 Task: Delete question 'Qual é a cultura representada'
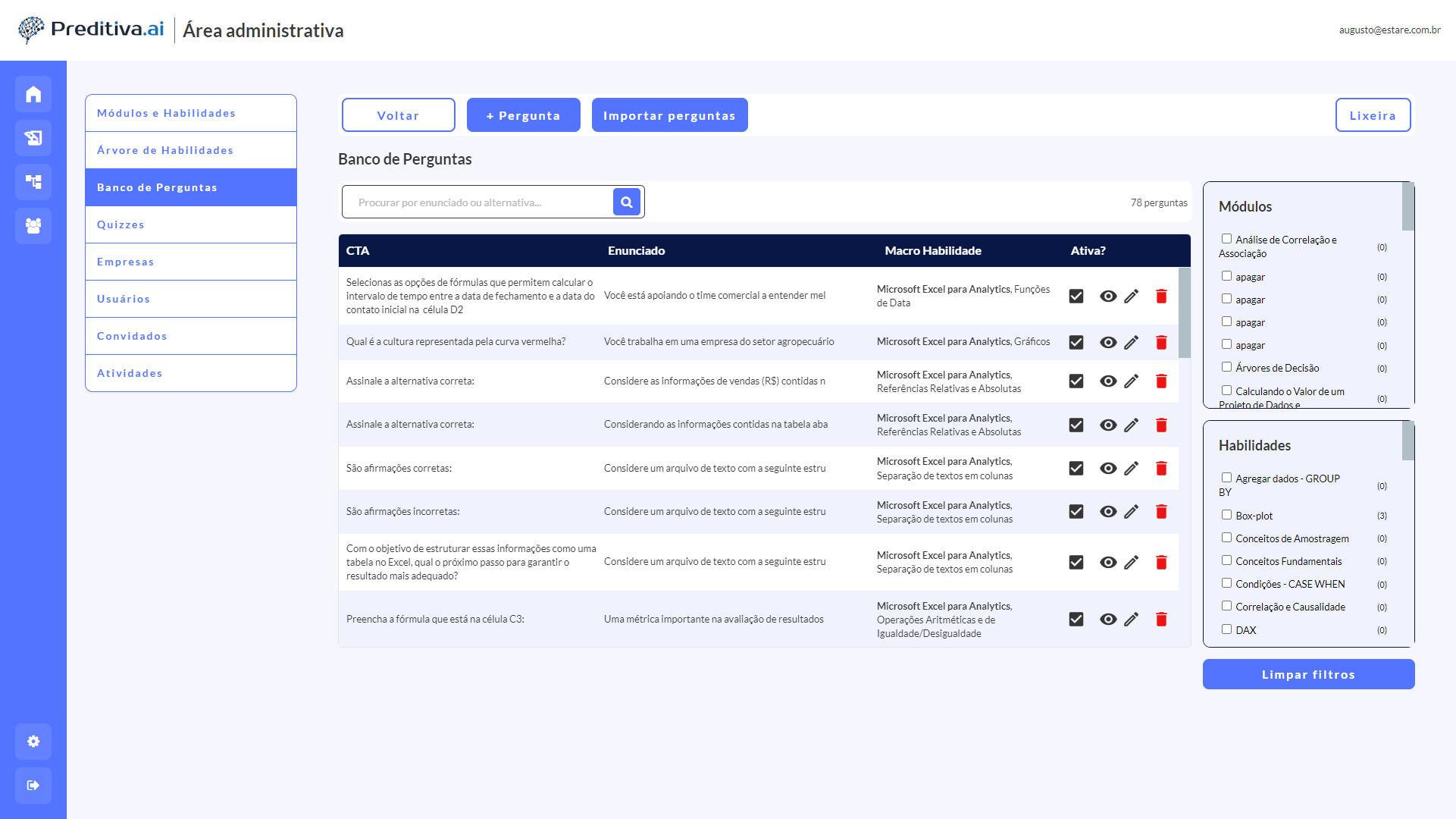click(x=1161, y=343)
